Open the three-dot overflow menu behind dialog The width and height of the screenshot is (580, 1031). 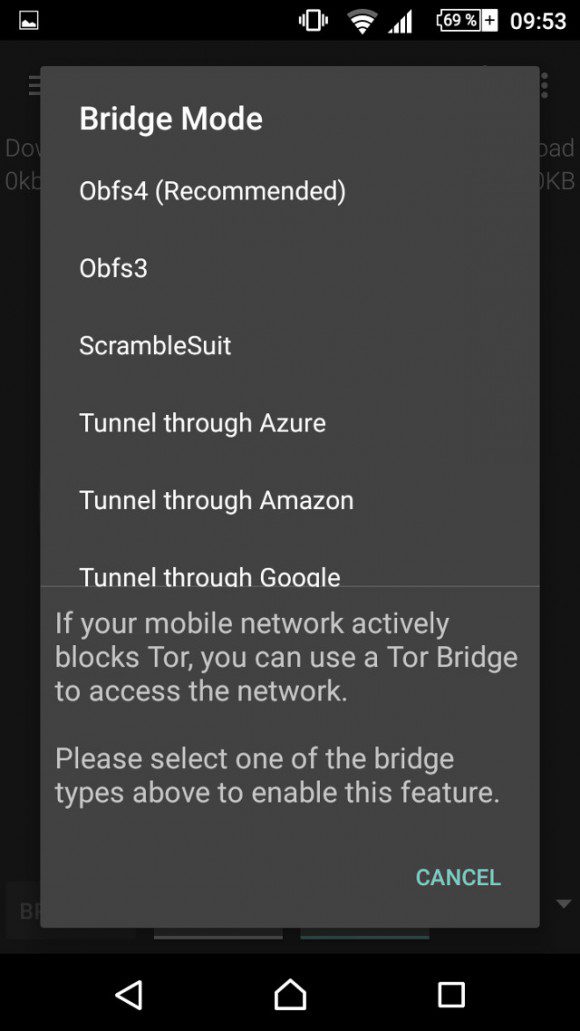click(x=544, y=85)
